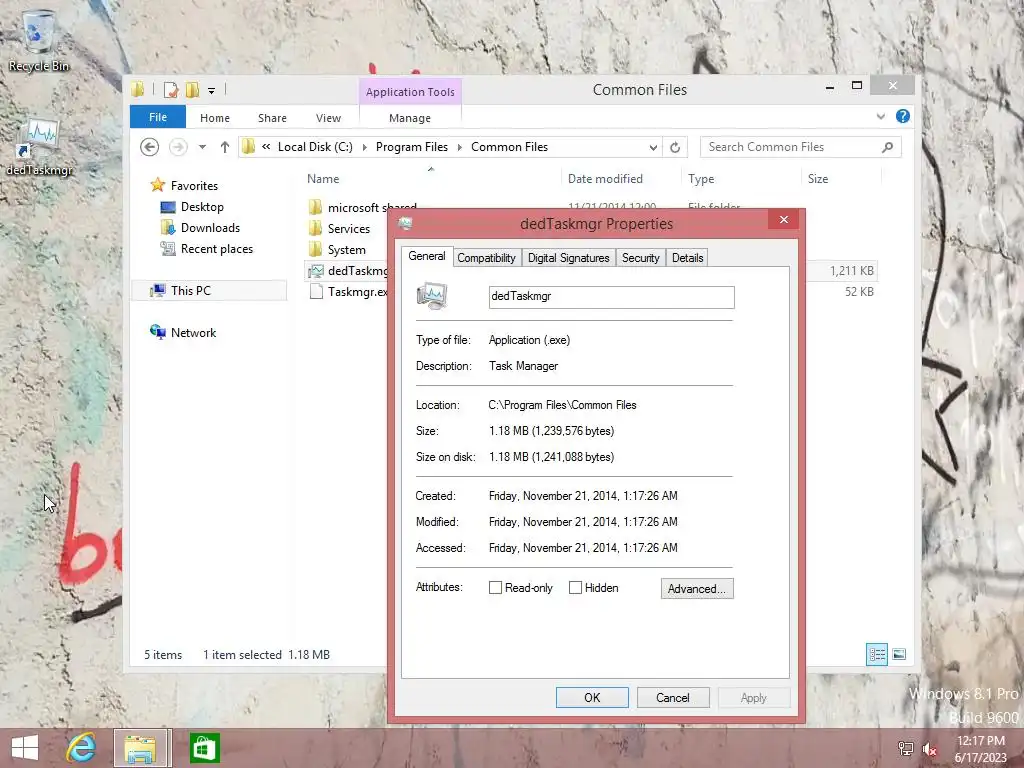Open the Home ribbon tab
This screenshot has width=1024, height=768.
click(215, 118)
